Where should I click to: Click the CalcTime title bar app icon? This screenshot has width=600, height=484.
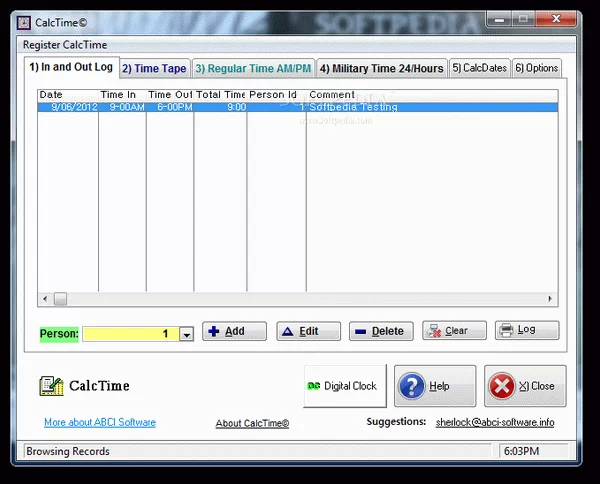click(x=24, y=23)
